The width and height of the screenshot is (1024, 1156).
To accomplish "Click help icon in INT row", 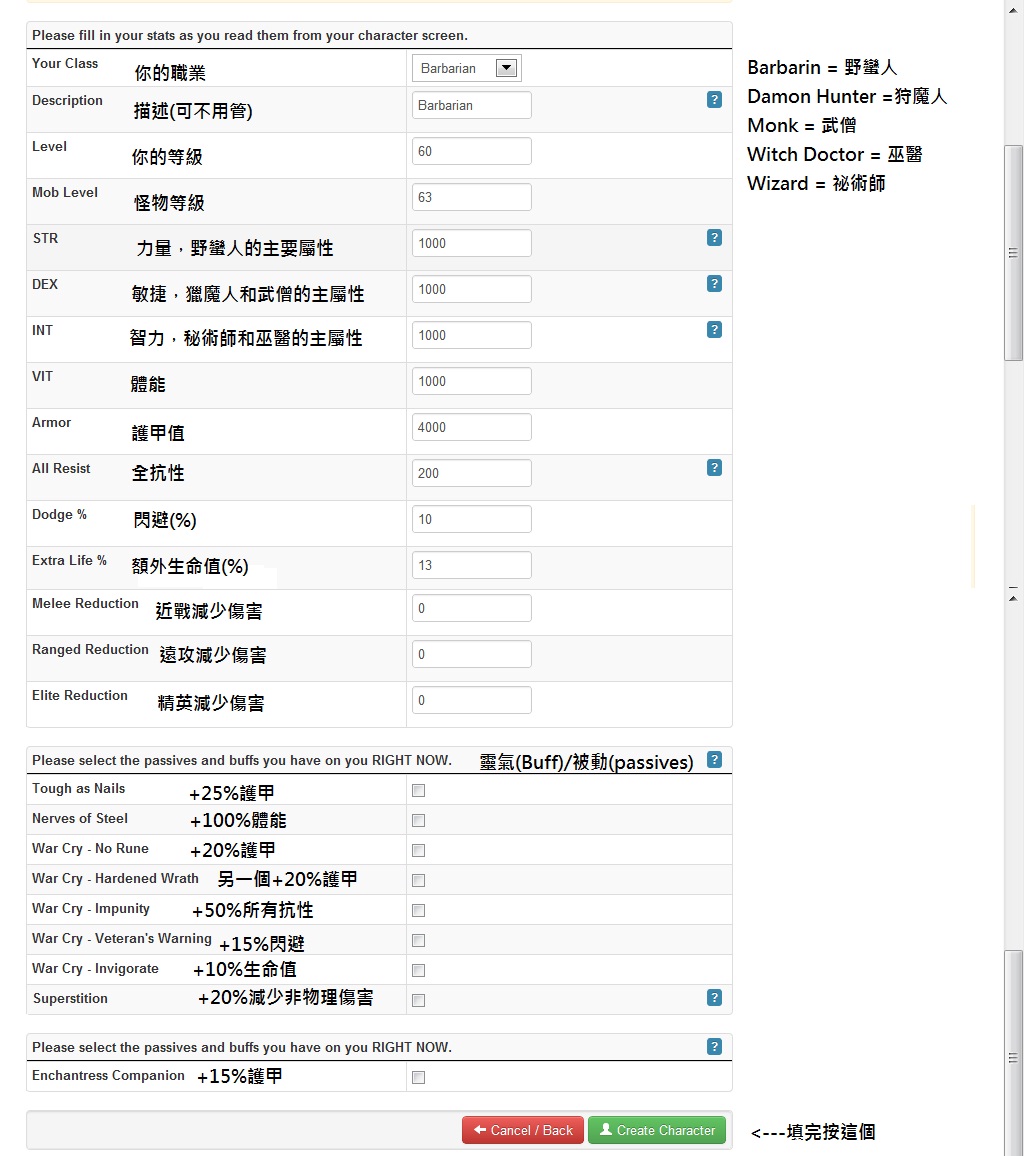I will point(714,330).
